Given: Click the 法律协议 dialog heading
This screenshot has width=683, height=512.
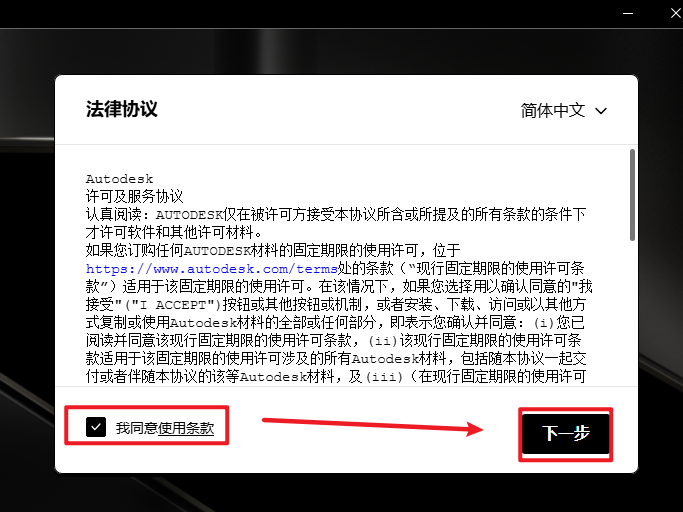Looking at the screenshot, I should (122, 109).
